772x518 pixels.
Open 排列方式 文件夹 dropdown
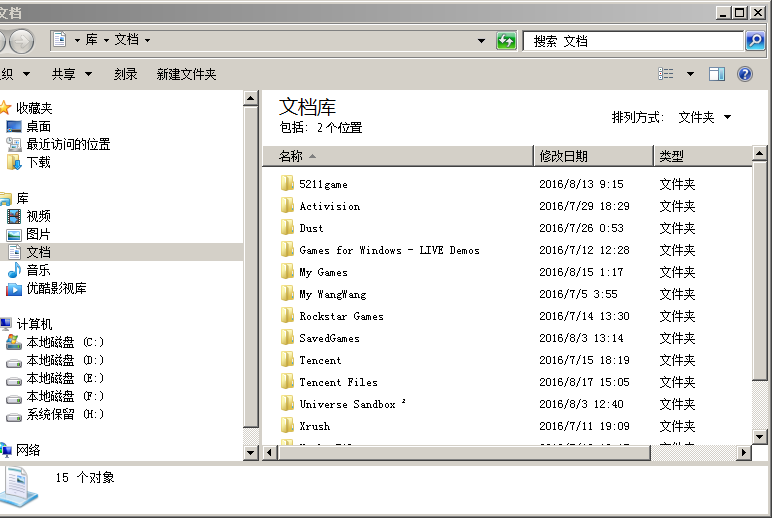pyautogui.click(x=705, y=117)
